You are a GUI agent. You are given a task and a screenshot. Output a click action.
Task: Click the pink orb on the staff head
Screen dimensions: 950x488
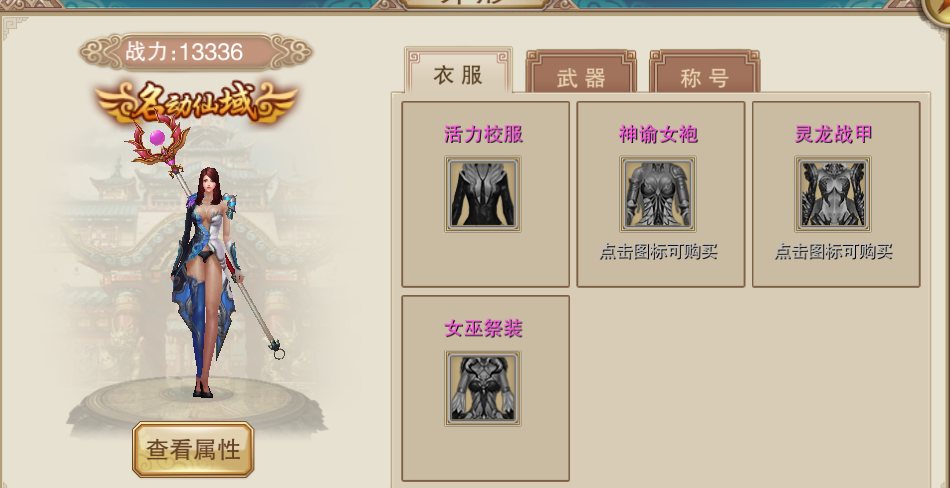click(x=158, y=138)
